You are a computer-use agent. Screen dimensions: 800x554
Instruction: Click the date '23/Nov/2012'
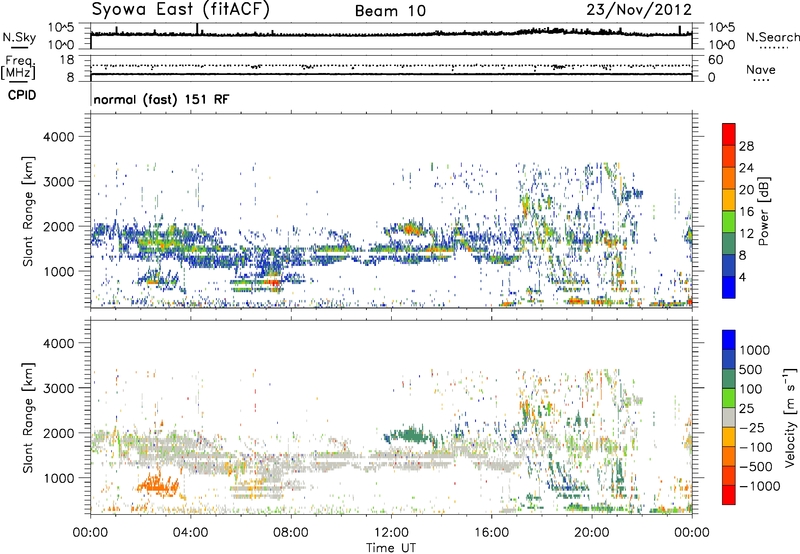[639, 10]
